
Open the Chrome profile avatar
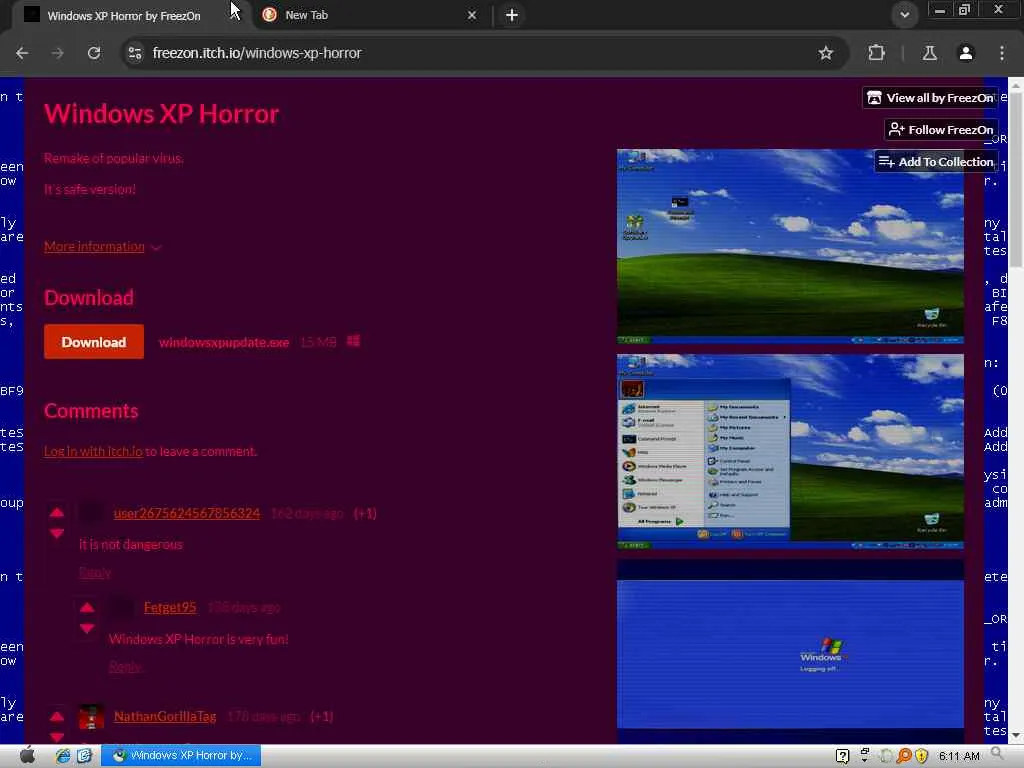[x=966, y=54]
